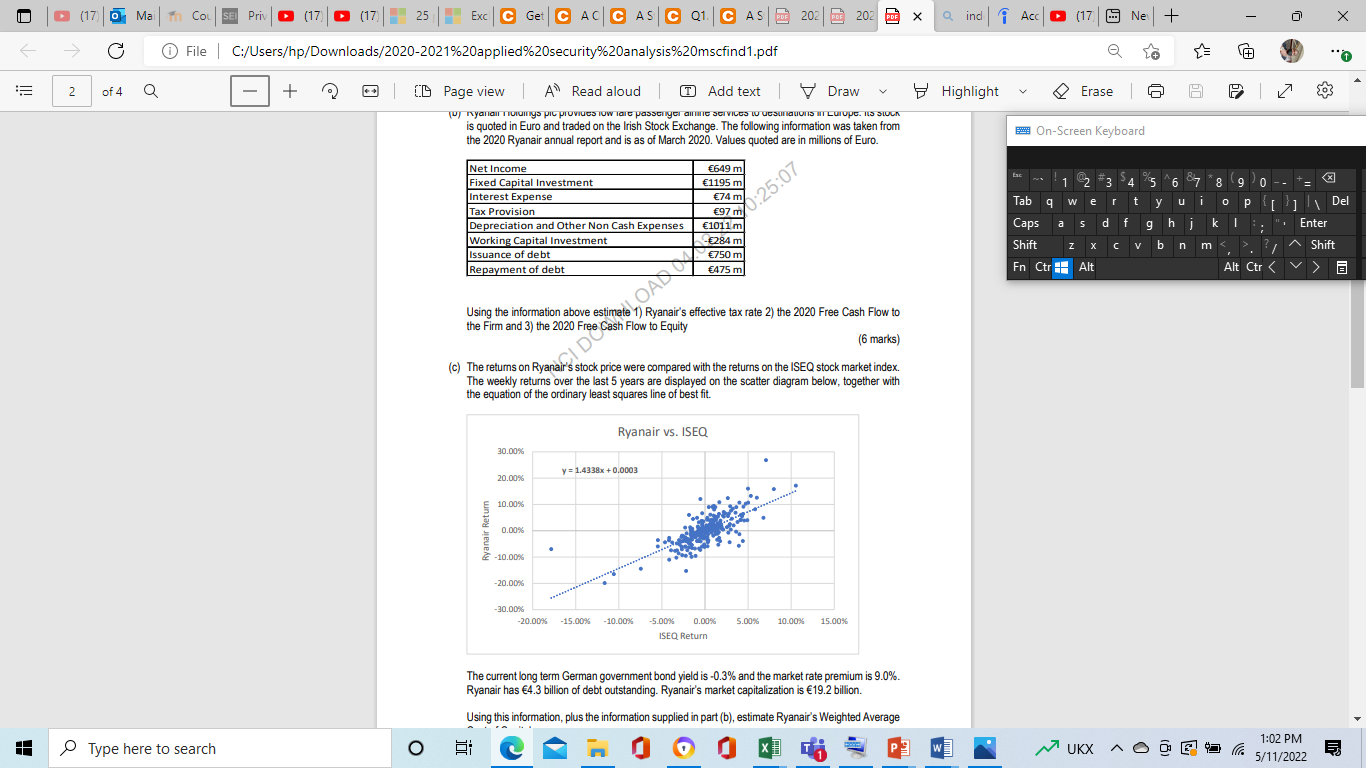Toggle left Shift on the On-Screen Keyboard
The height and width of the screenshot is (768, 1366).
coord(1025,245)
